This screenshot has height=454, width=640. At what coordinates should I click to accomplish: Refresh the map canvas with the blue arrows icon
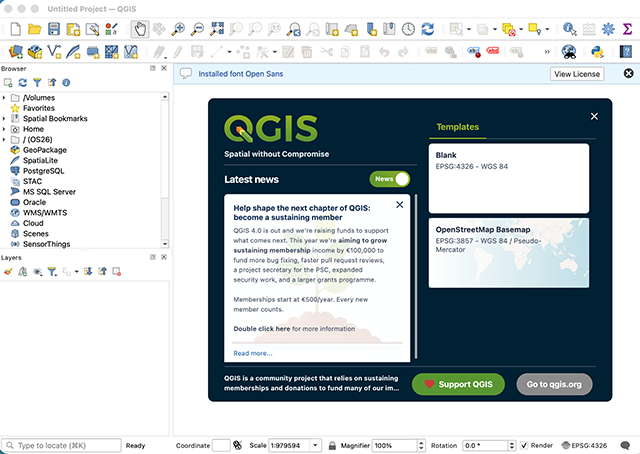pos(427,29)
